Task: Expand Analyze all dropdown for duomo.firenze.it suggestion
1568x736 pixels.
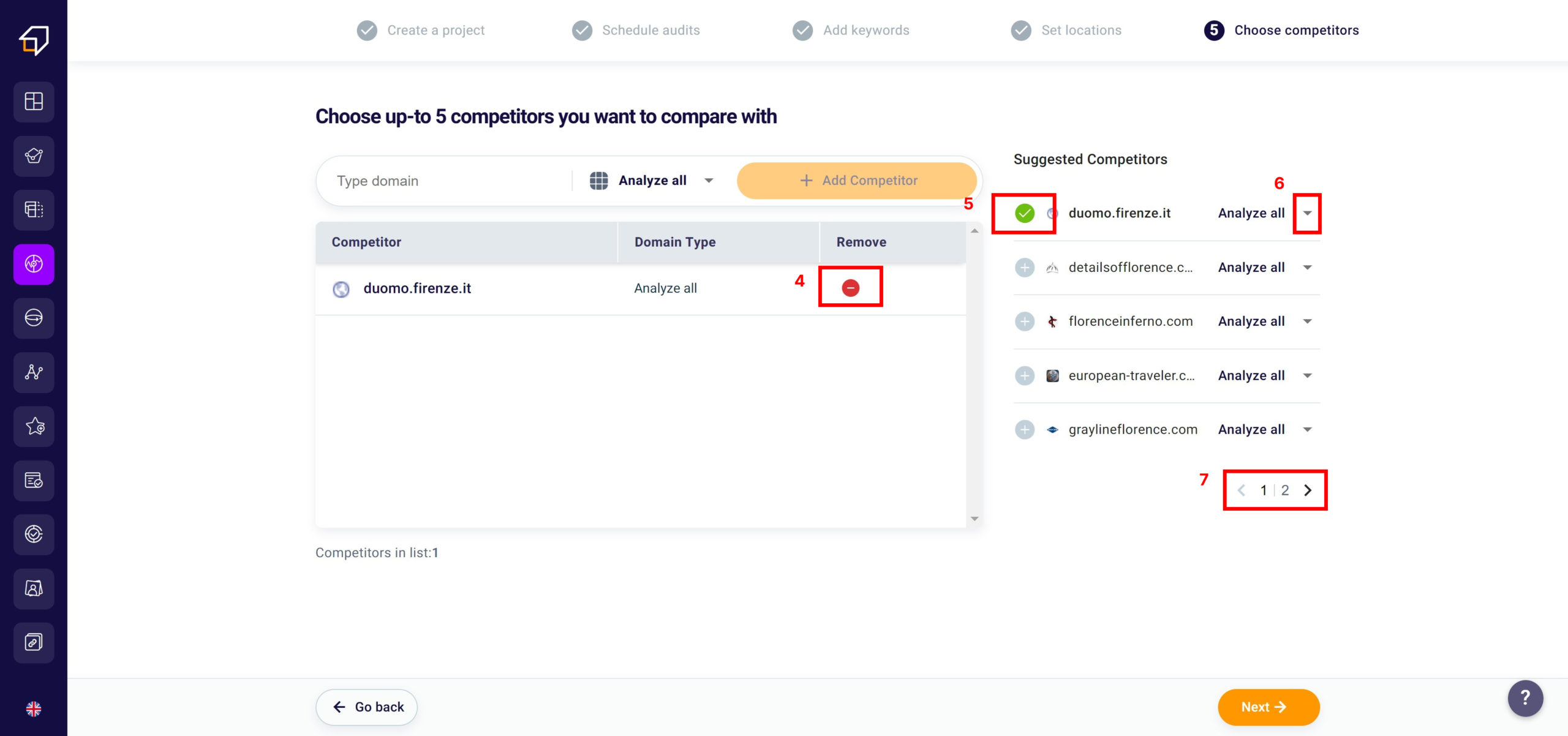Action: point(1307,213)
